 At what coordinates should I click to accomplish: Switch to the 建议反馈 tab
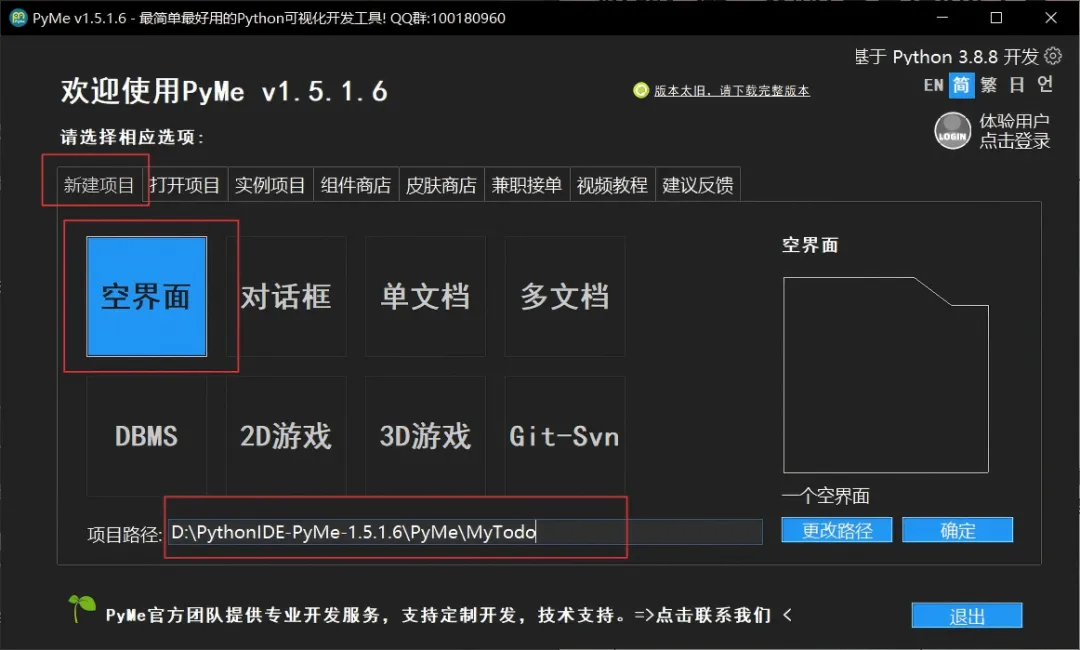click(698, 185)
